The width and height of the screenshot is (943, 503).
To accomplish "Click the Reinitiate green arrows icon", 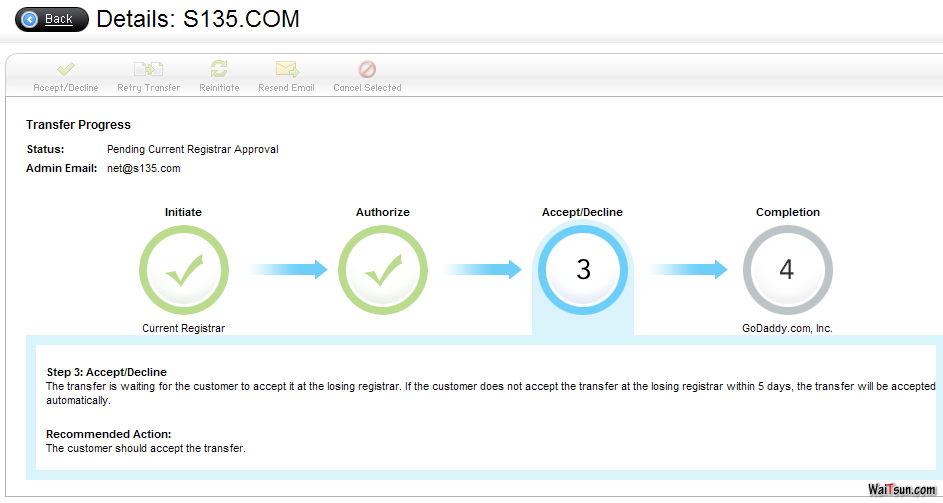I will (x=218, y=69).
